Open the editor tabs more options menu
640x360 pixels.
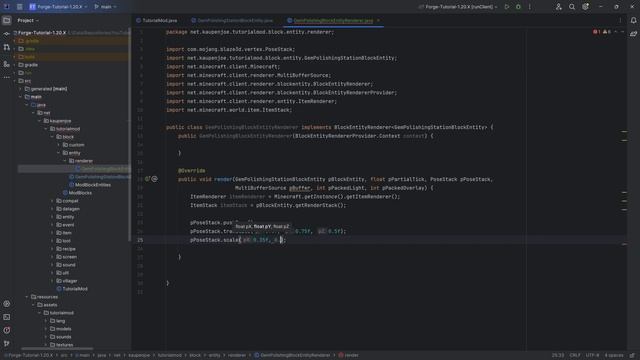pos(620,20)
